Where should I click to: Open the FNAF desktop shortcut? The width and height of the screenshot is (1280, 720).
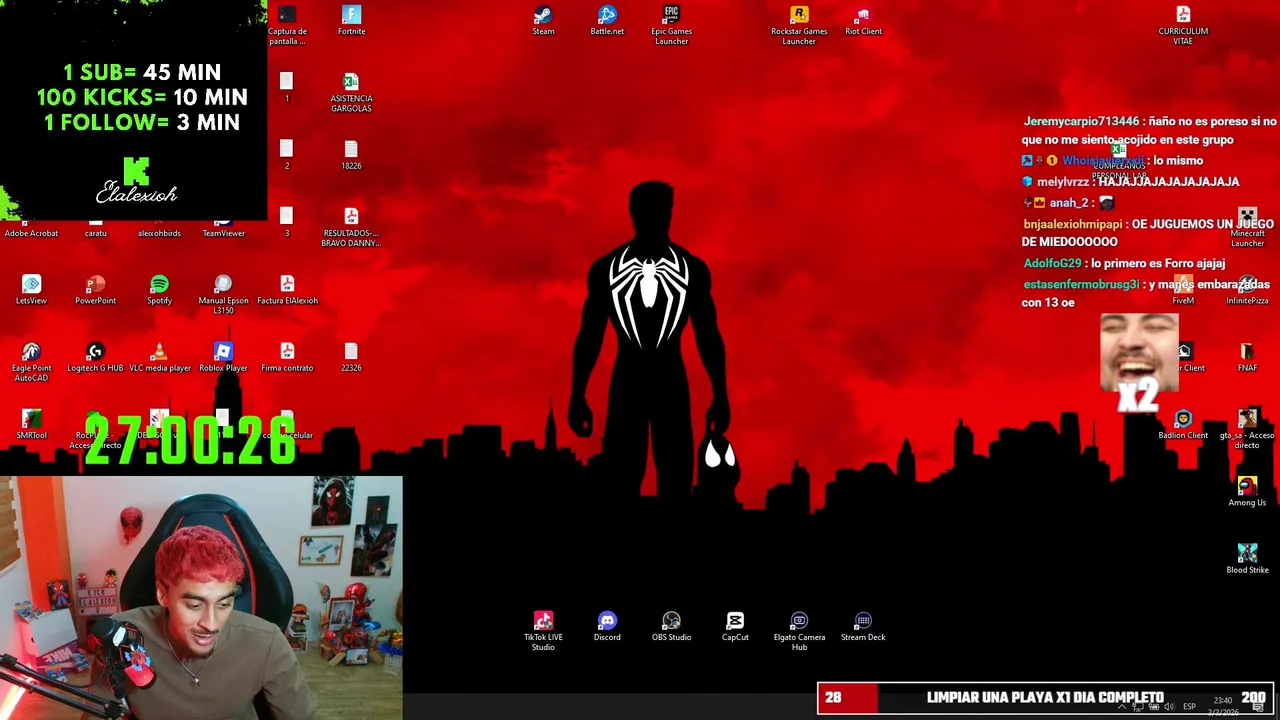click(x=1247, y=357)
